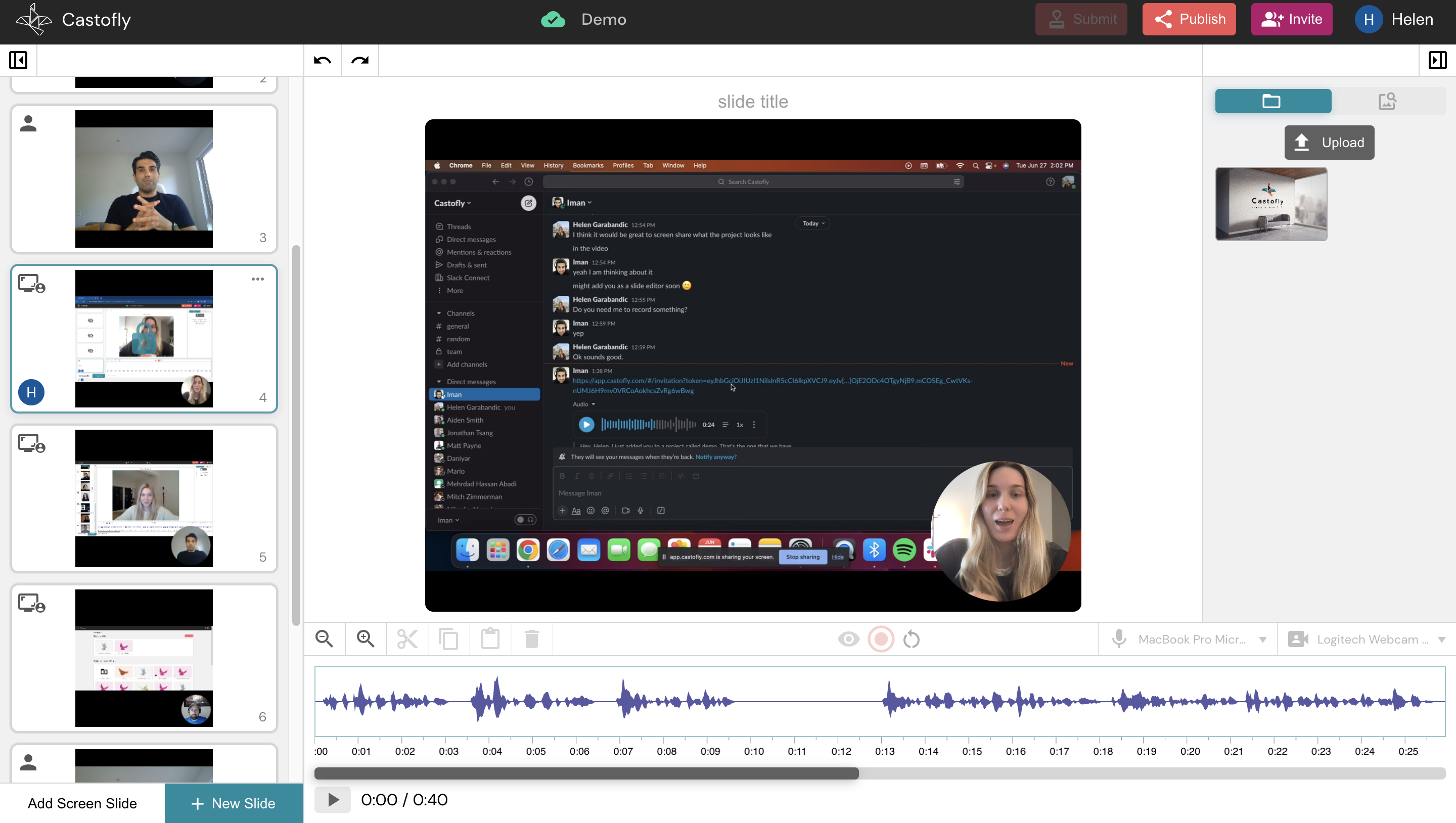Cut the selected audio segment
The height and width of the screenshot is (823, 1456).
407,639
